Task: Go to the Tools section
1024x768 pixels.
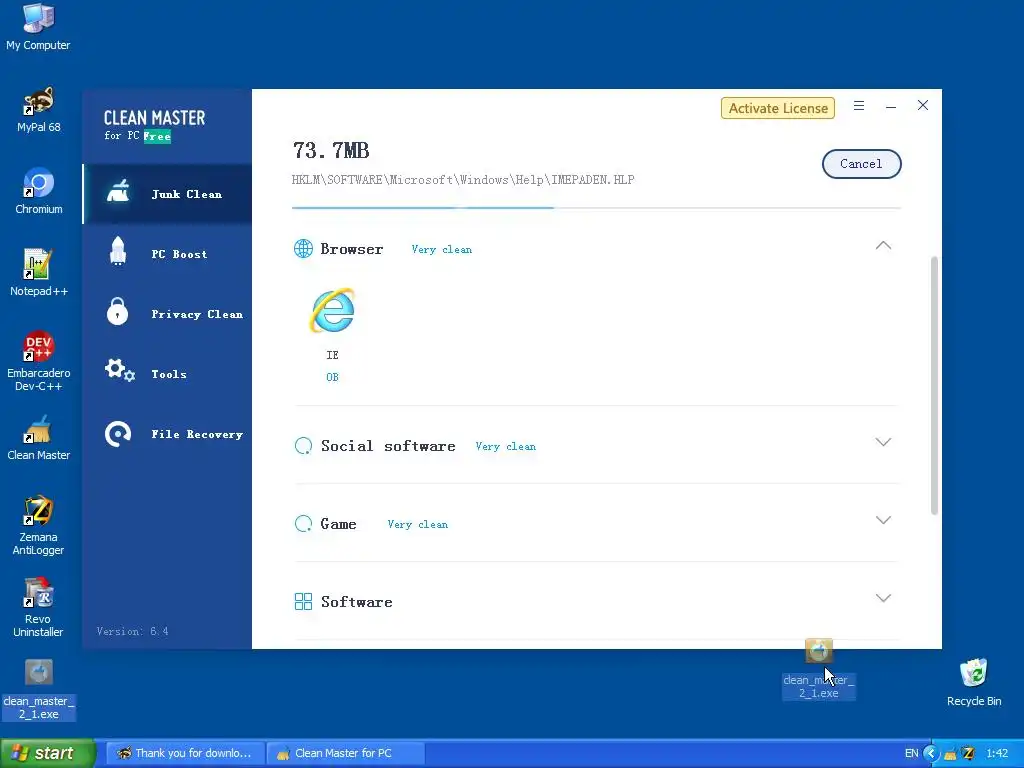Action: (x=167, y=374)
